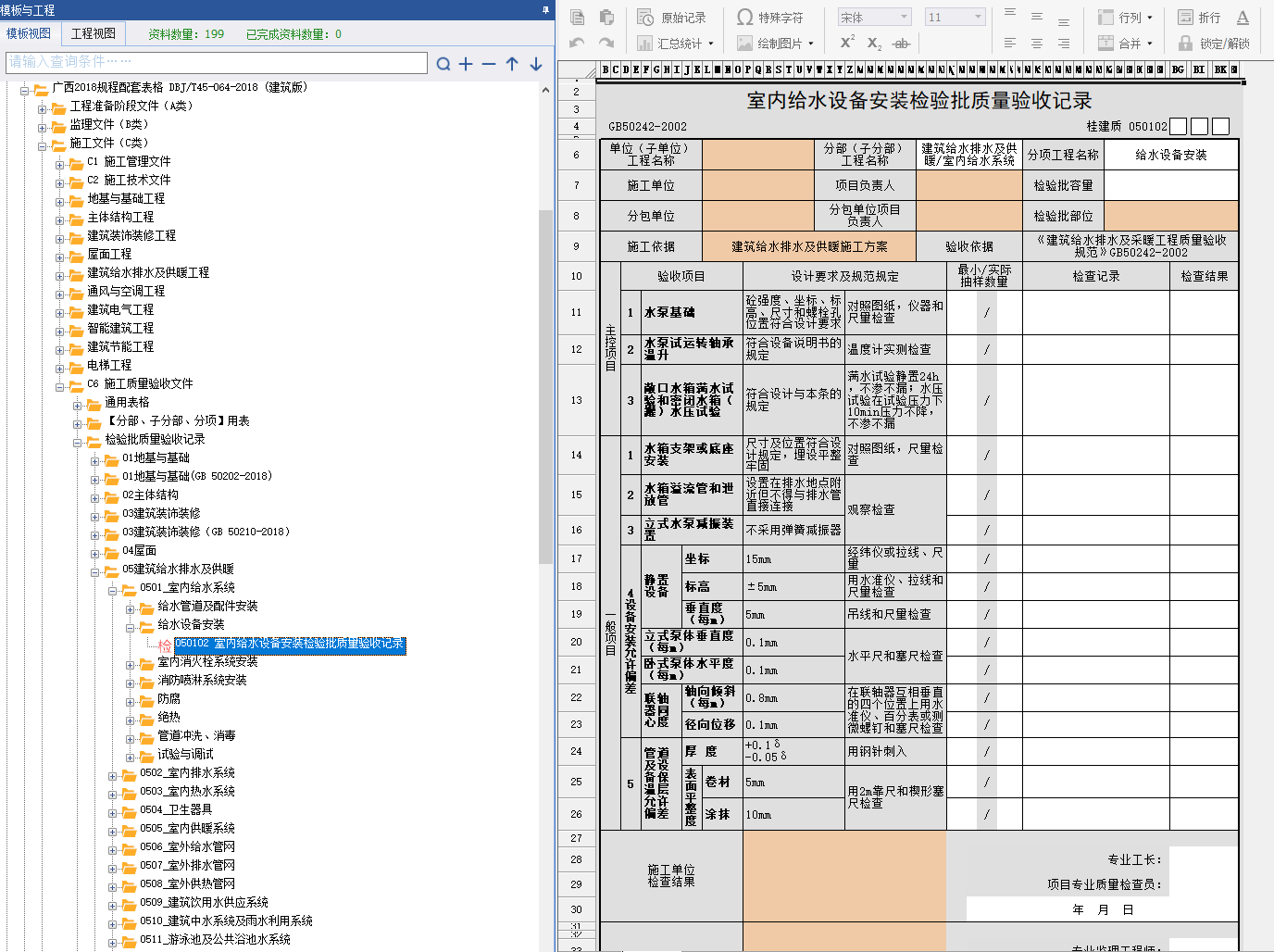Align text to vertical middle
The height and width of the screenshot is (952, 1274).
(x=1037, y=18)
